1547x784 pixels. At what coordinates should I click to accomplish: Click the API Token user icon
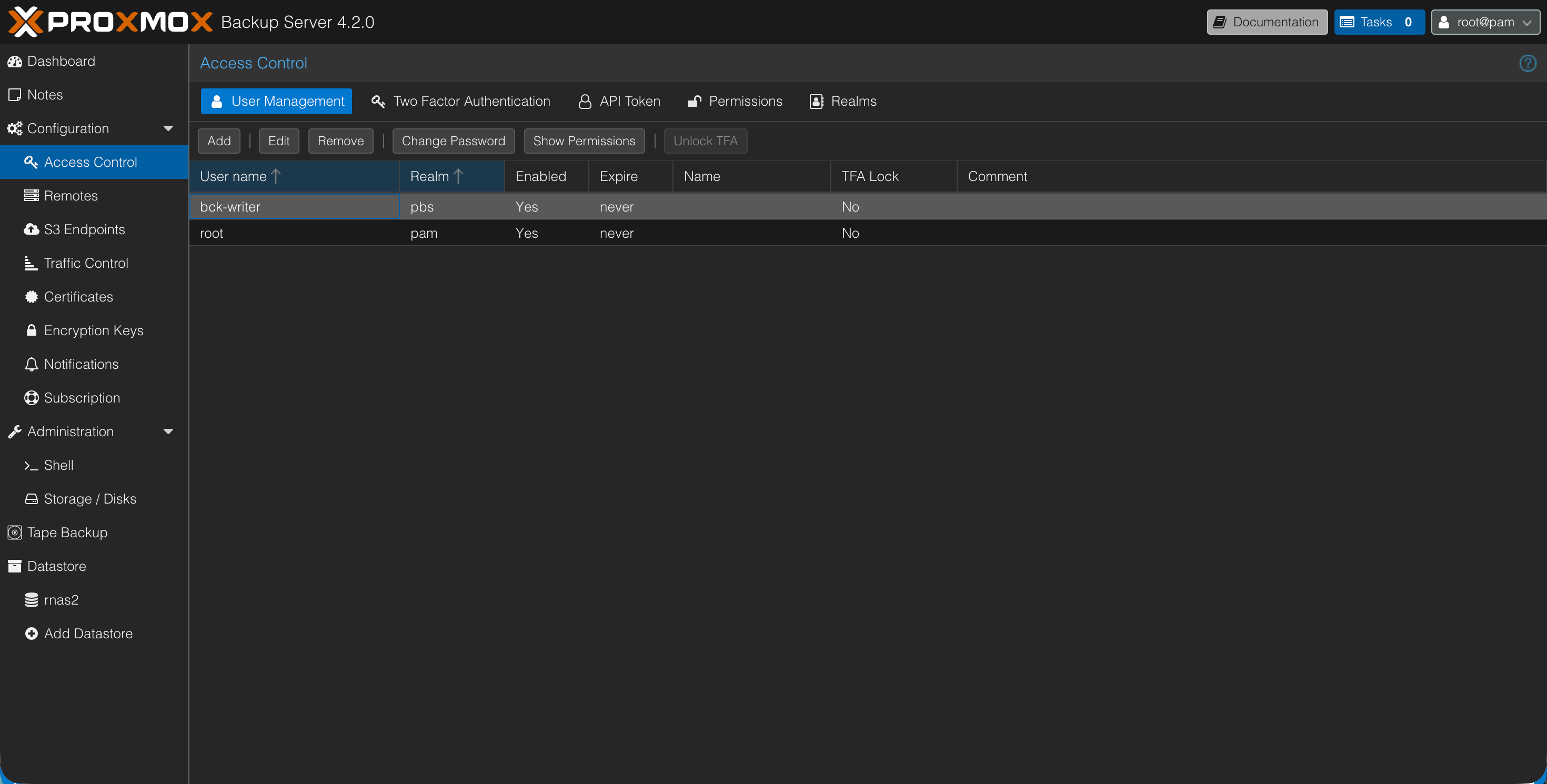584,102
